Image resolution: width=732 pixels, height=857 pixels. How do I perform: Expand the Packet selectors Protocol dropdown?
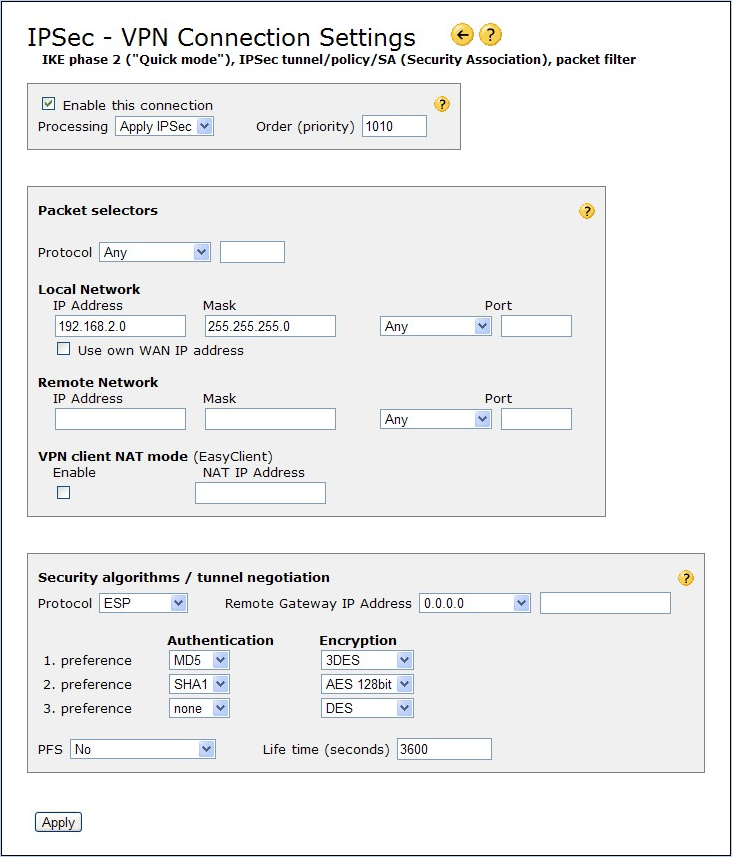pyautogui.click(x=154, y=252)
